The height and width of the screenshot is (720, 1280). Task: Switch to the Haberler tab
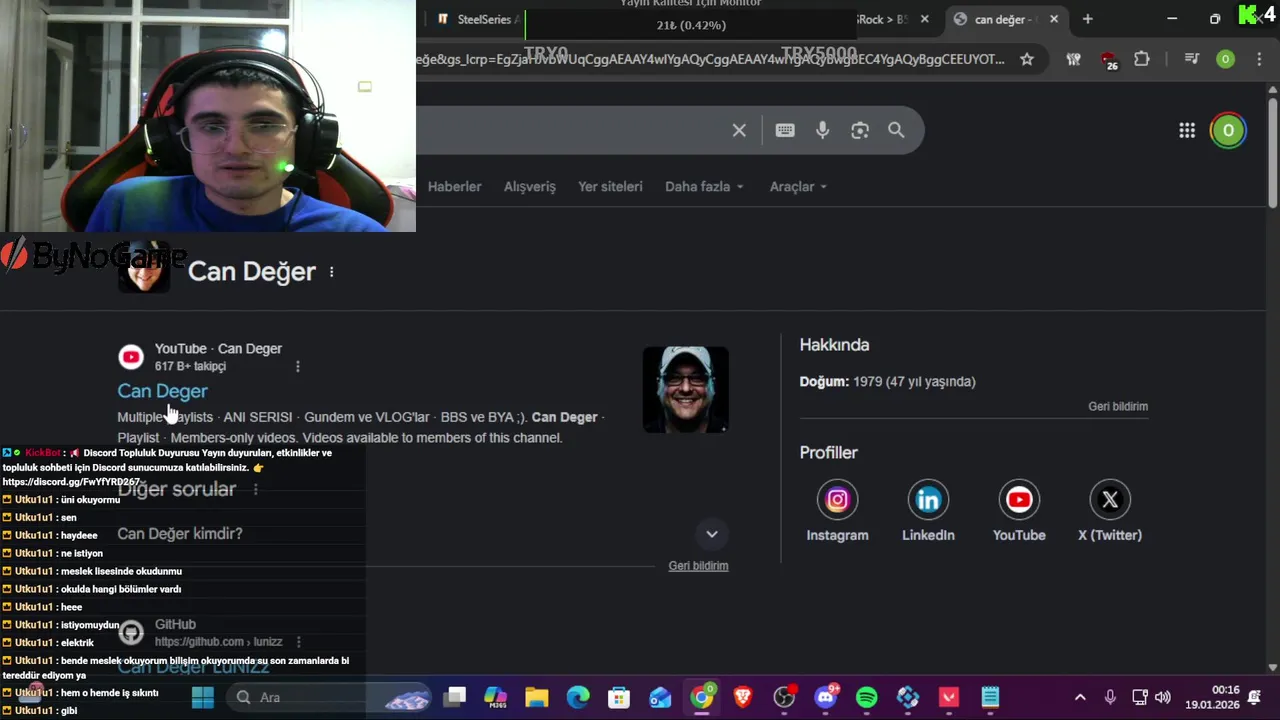click(x=454, y=187)
